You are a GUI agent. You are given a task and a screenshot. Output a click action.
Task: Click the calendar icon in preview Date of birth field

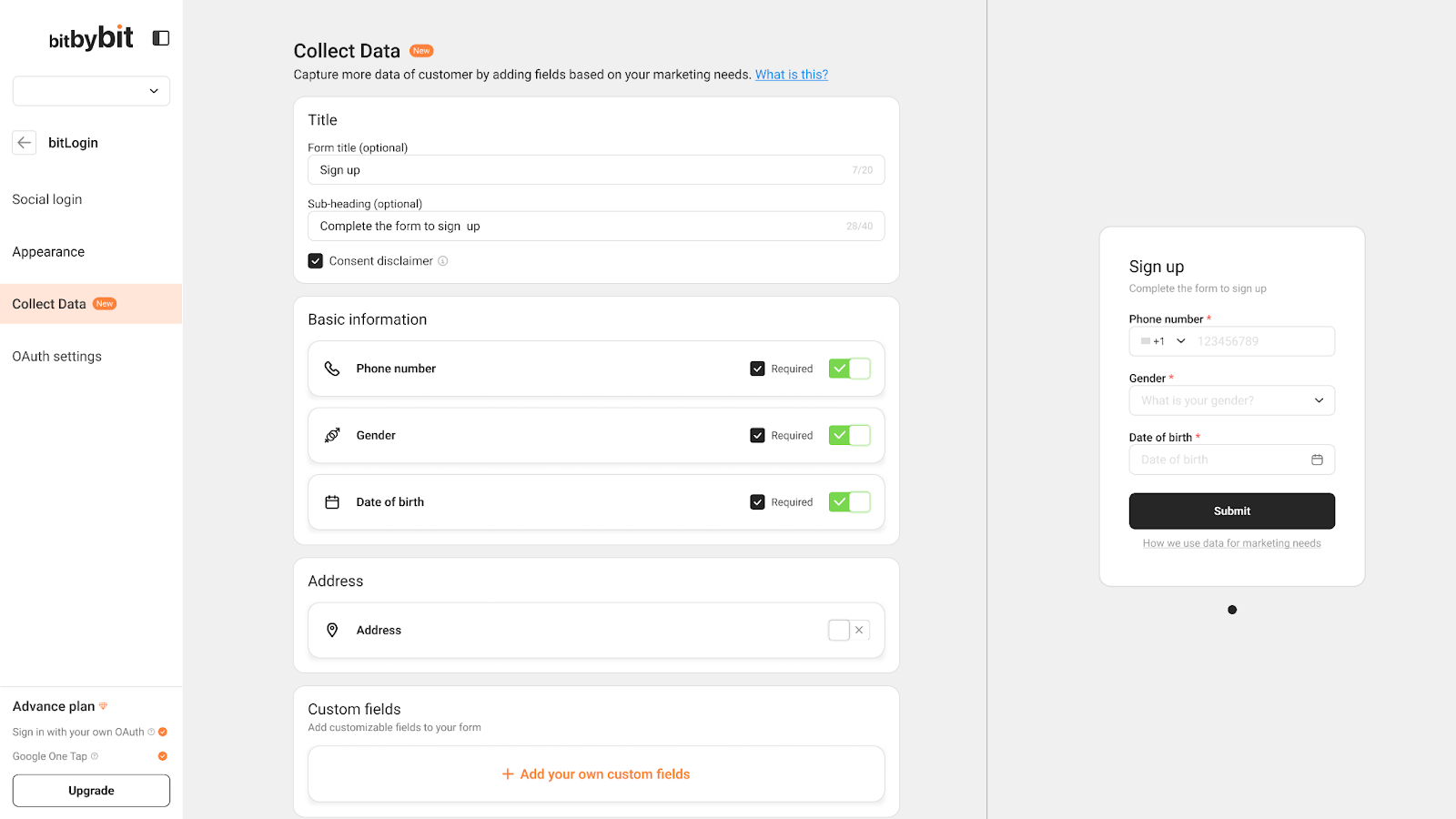[1317, 460]
